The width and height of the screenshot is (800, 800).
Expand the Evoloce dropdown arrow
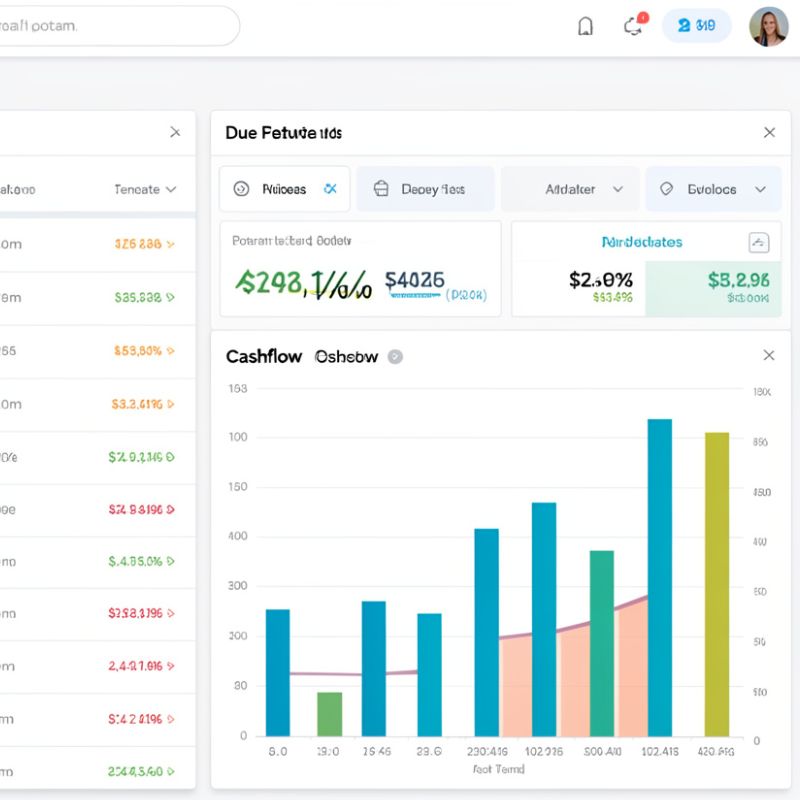coord(760,189)
